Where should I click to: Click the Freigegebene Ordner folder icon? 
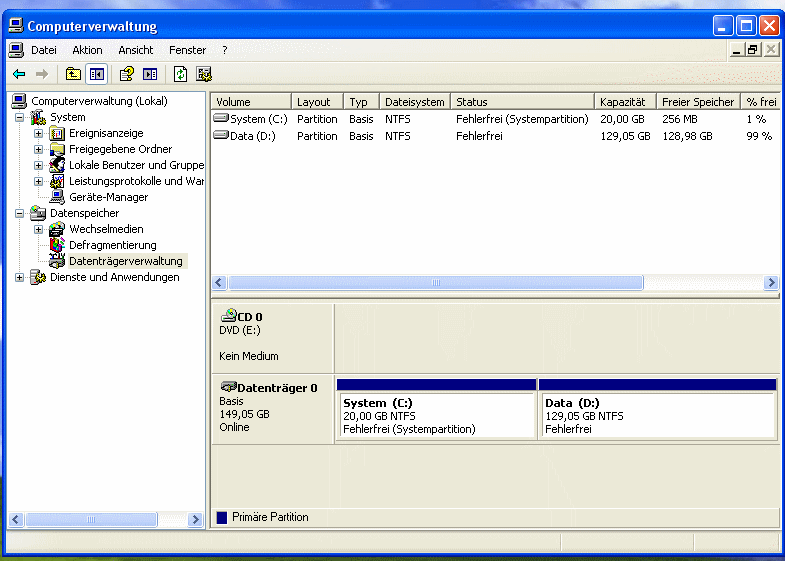point(57,149)
